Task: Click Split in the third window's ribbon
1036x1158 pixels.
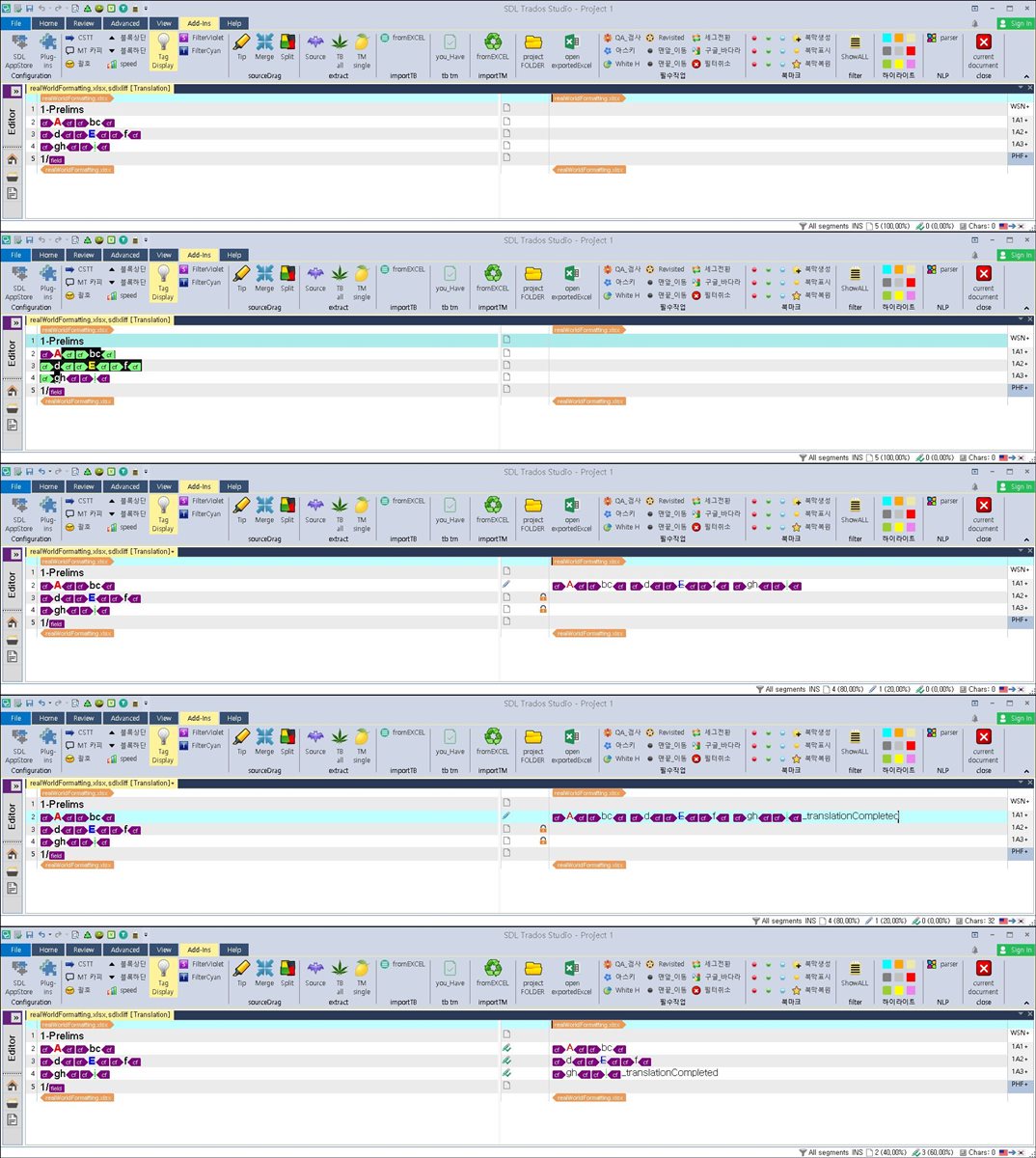Action: pos(287,510)
